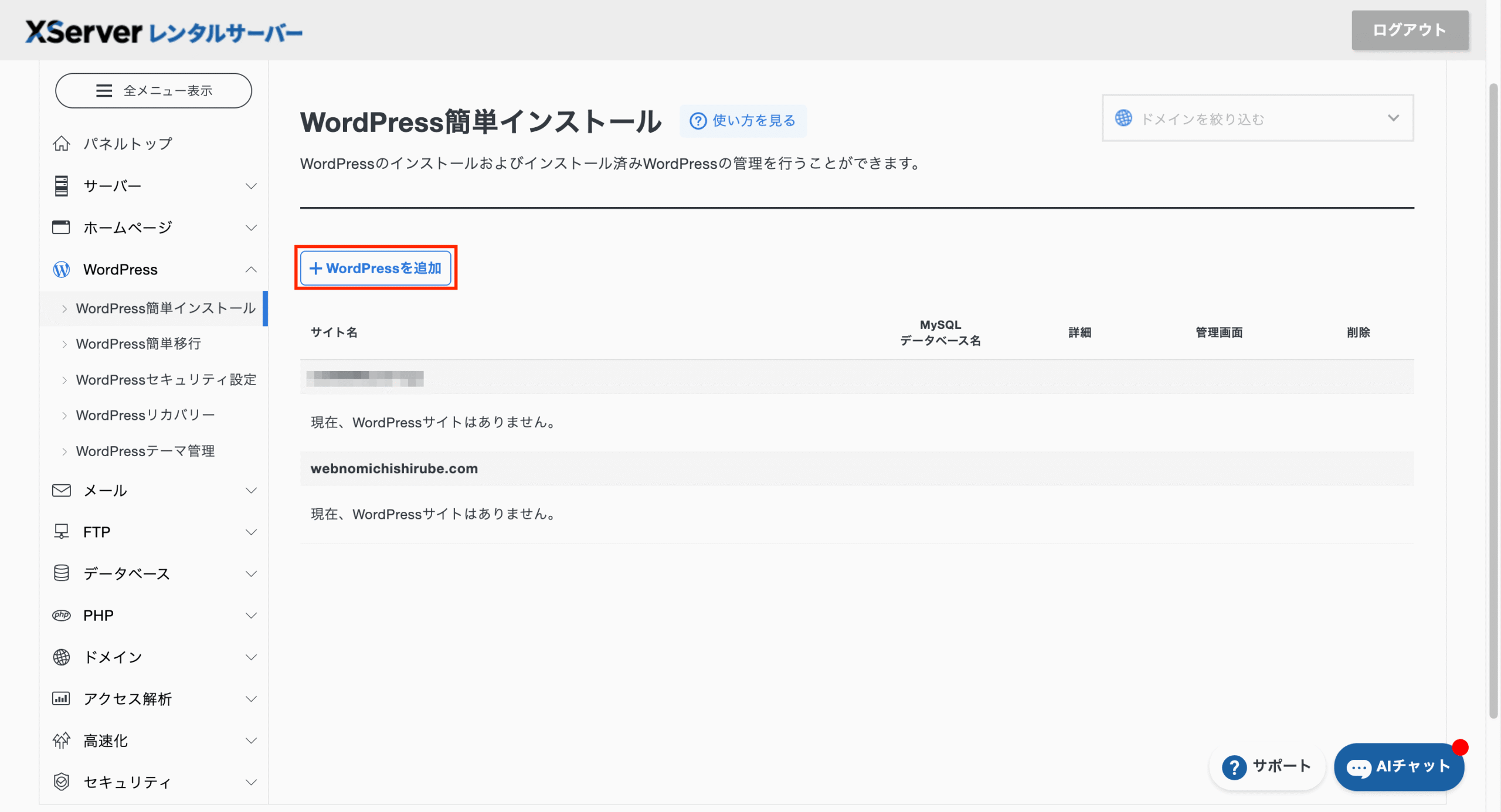Click the 削除 column header

tap(1359, 332)
